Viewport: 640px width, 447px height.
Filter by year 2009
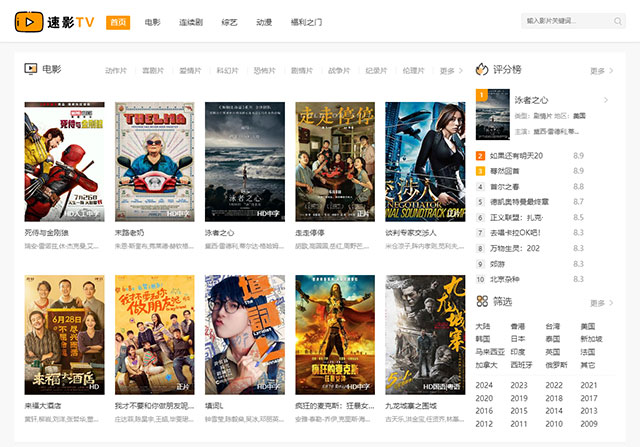(589, 424)
